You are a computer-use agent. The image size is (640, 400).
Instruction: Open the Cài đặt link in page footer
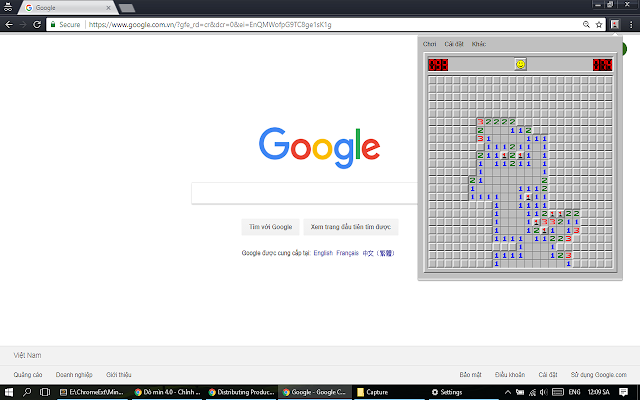(548, 375)
